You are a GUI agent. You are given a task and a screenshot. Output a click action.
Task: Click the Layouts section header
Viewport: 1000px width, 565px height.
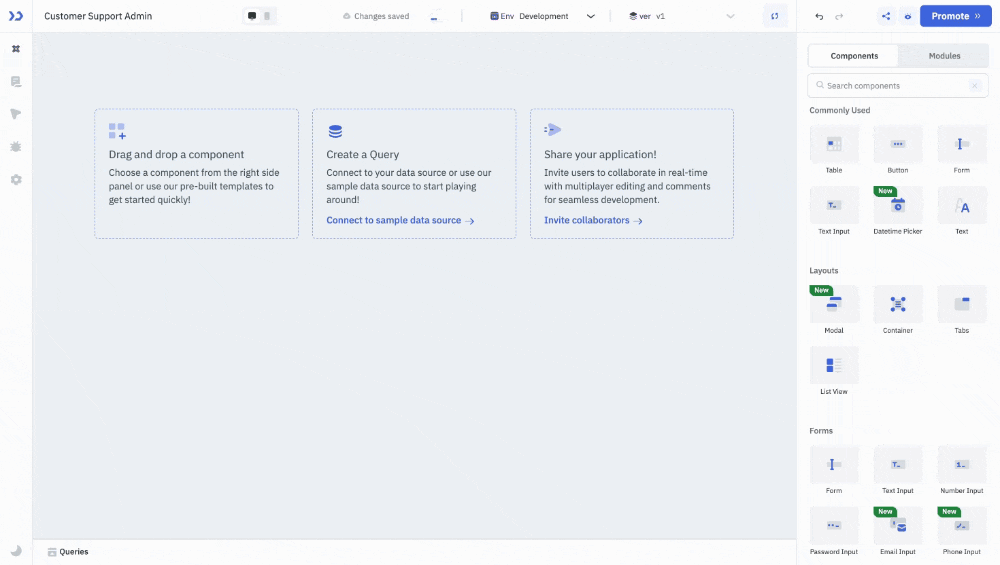(x=823, y=270)
